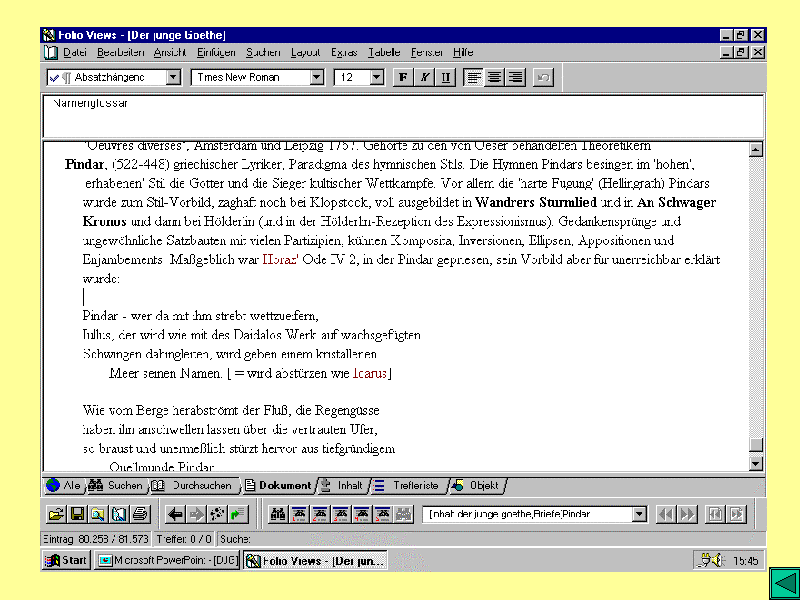Click the Start button
Viewport: 800px width, 600px height.
coord(67,561)
